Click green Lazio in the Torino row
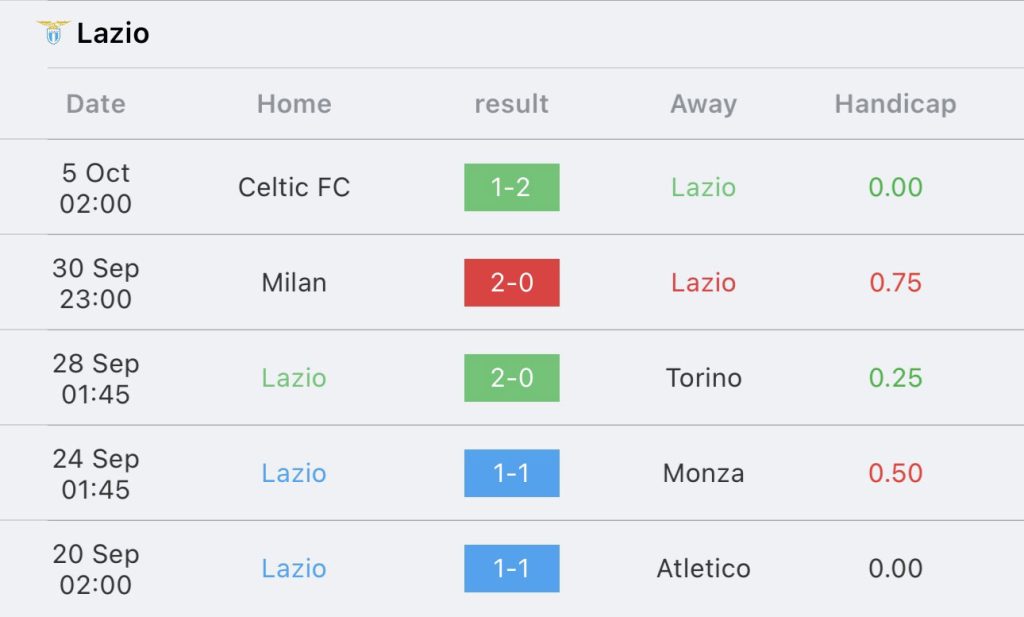This screenshot has width=1024, height=617. pyautogui.click(x=294, y=378)
